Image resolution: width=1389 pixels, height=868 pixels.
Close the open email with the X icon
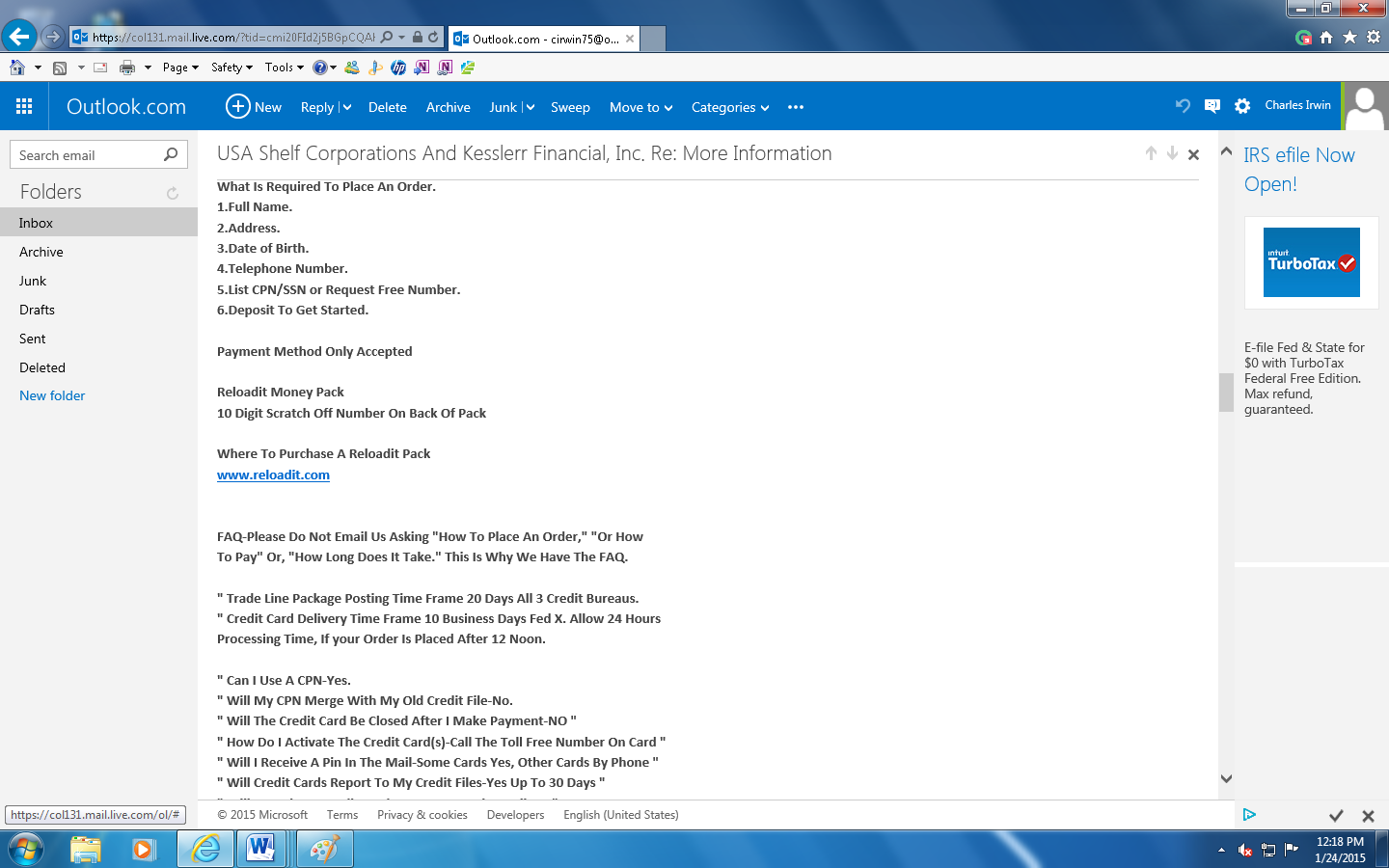pyautogui.click(x=1193, y=154)
